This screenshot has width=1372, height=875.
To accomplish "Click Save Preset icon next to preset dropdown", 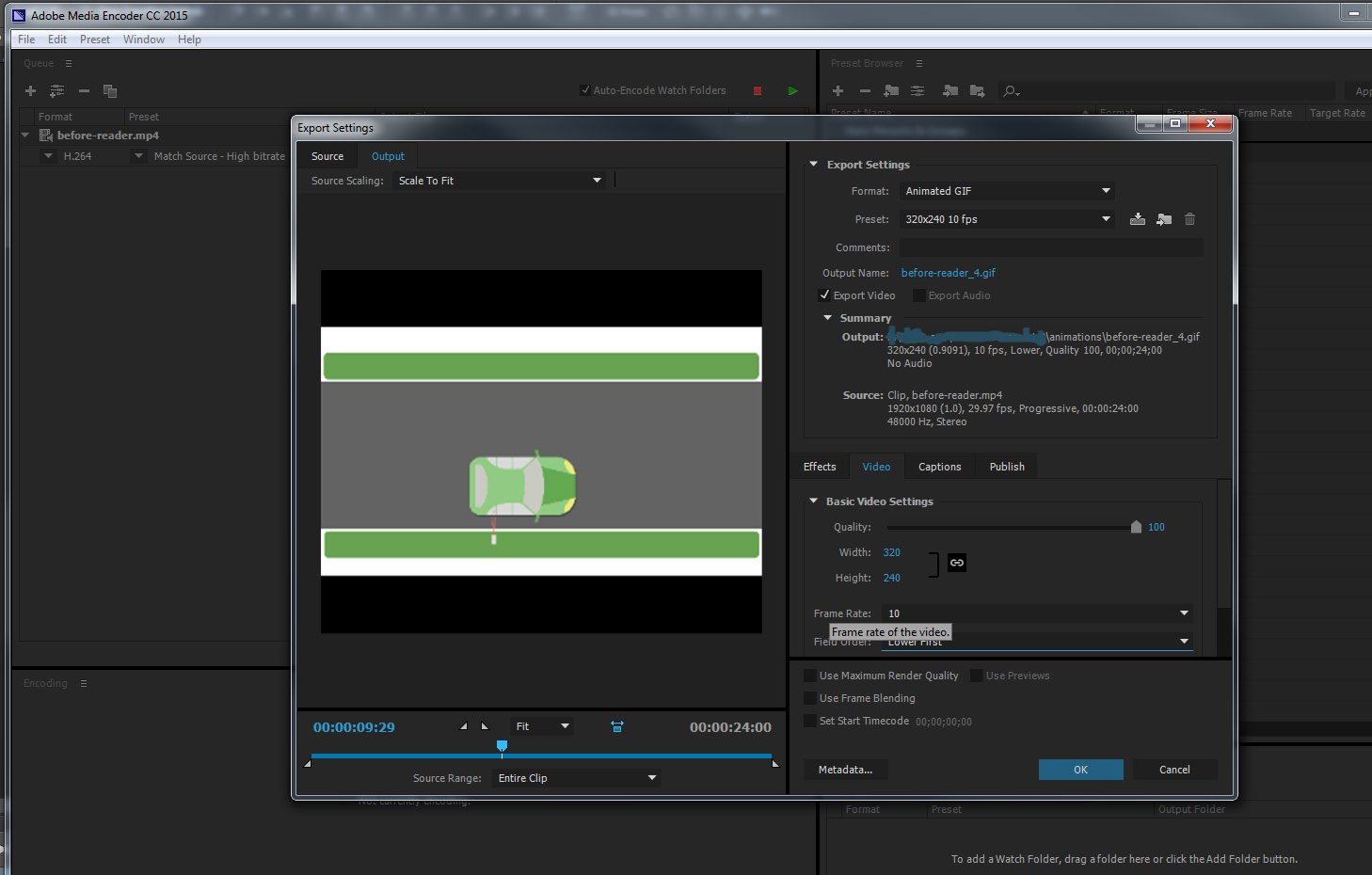I will tap(1138, 219).
